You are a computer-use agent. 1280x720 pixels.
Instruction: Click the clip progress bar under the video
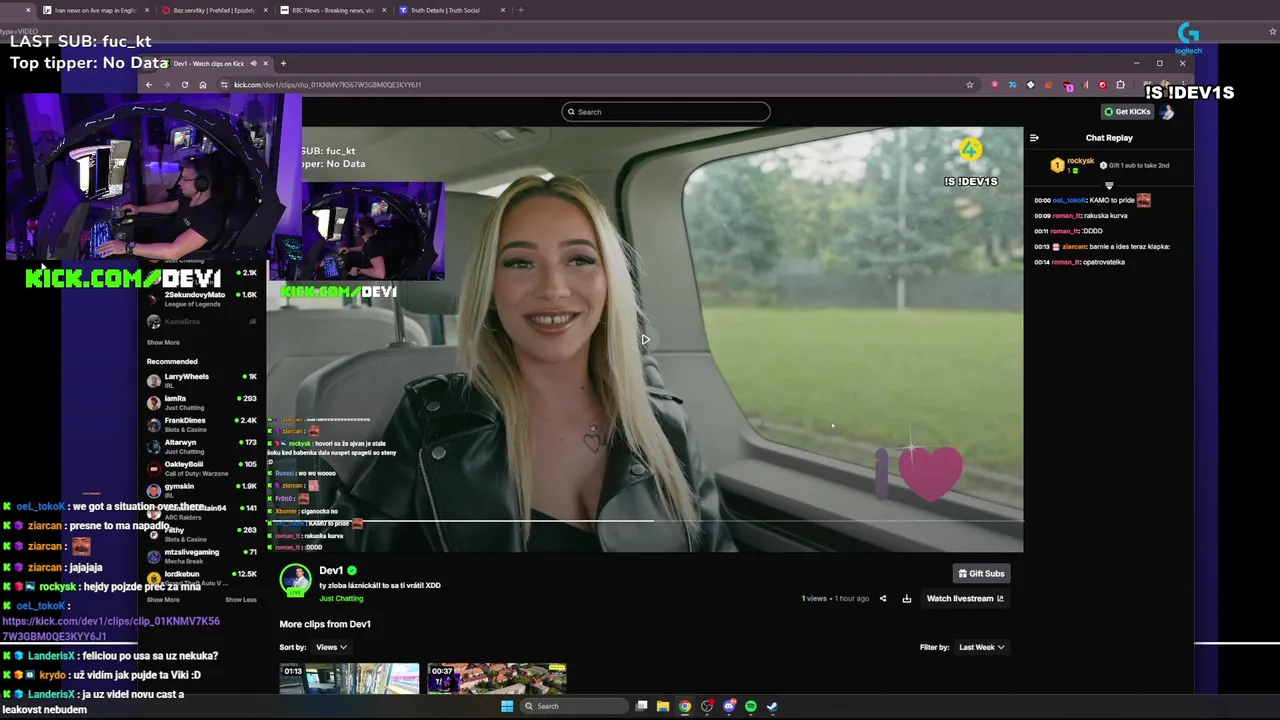click(x=645, y=521)
